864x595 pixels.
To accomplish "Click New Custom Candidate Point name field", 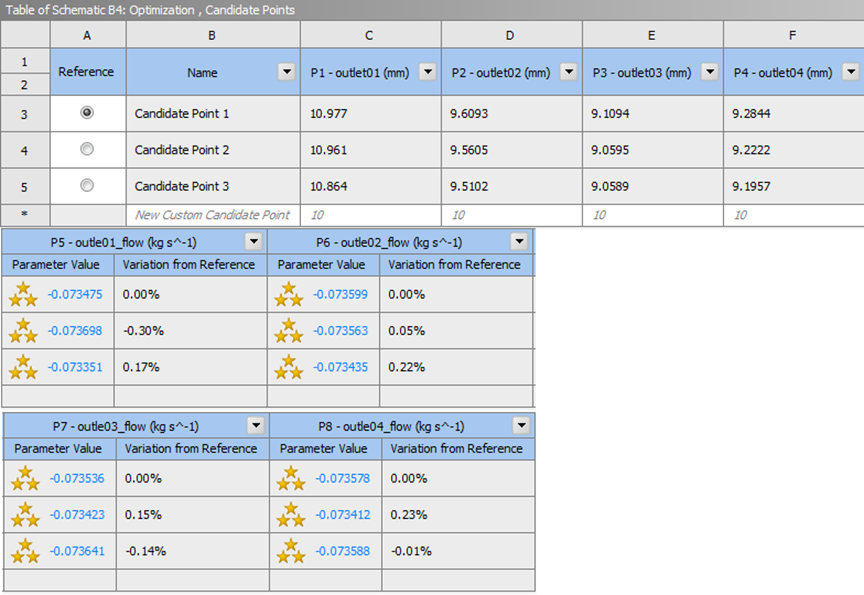I will tap(213, 215).
